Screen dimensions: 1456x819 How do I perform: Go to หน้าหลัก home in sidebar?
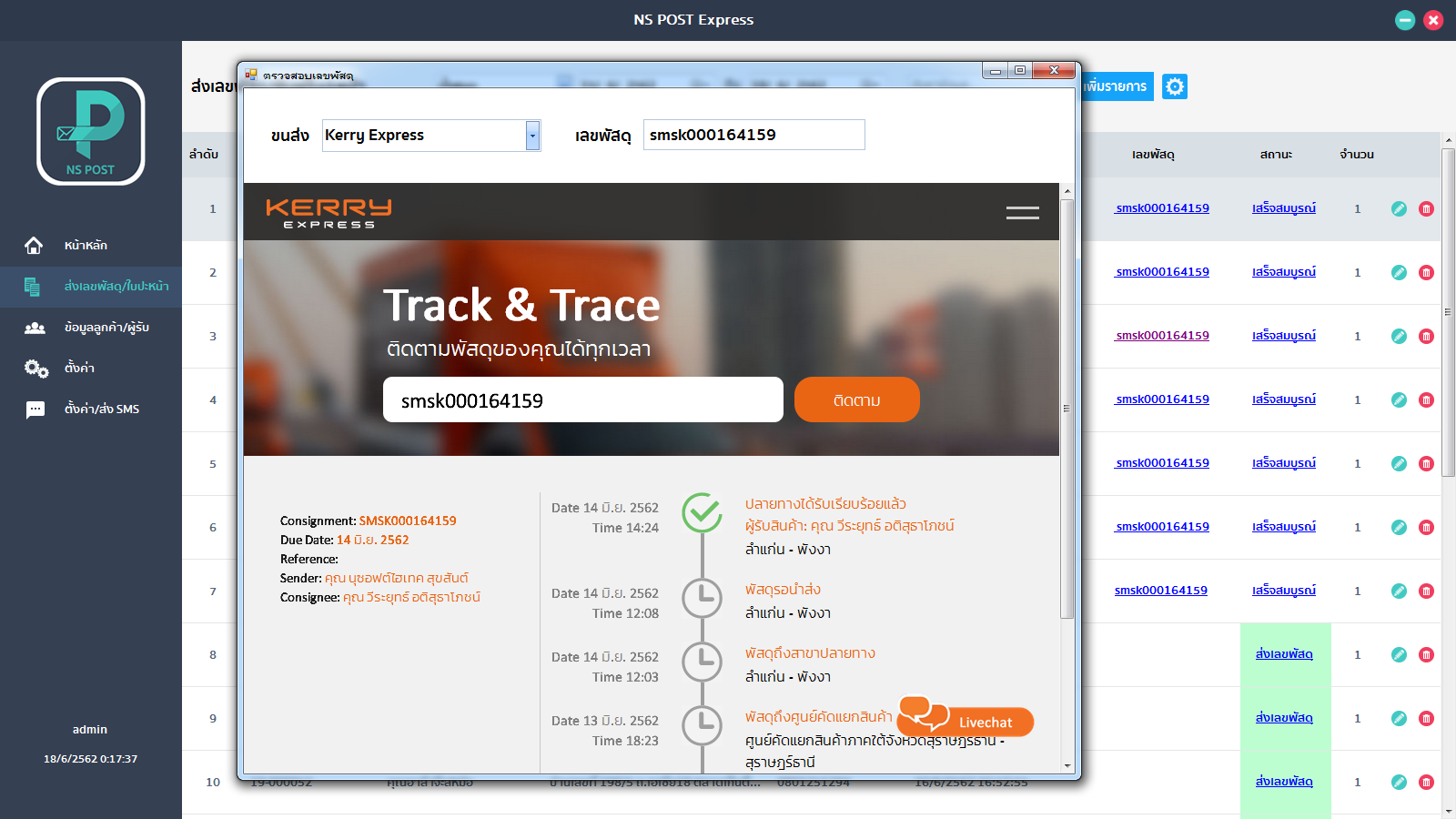tap(91, 246)
